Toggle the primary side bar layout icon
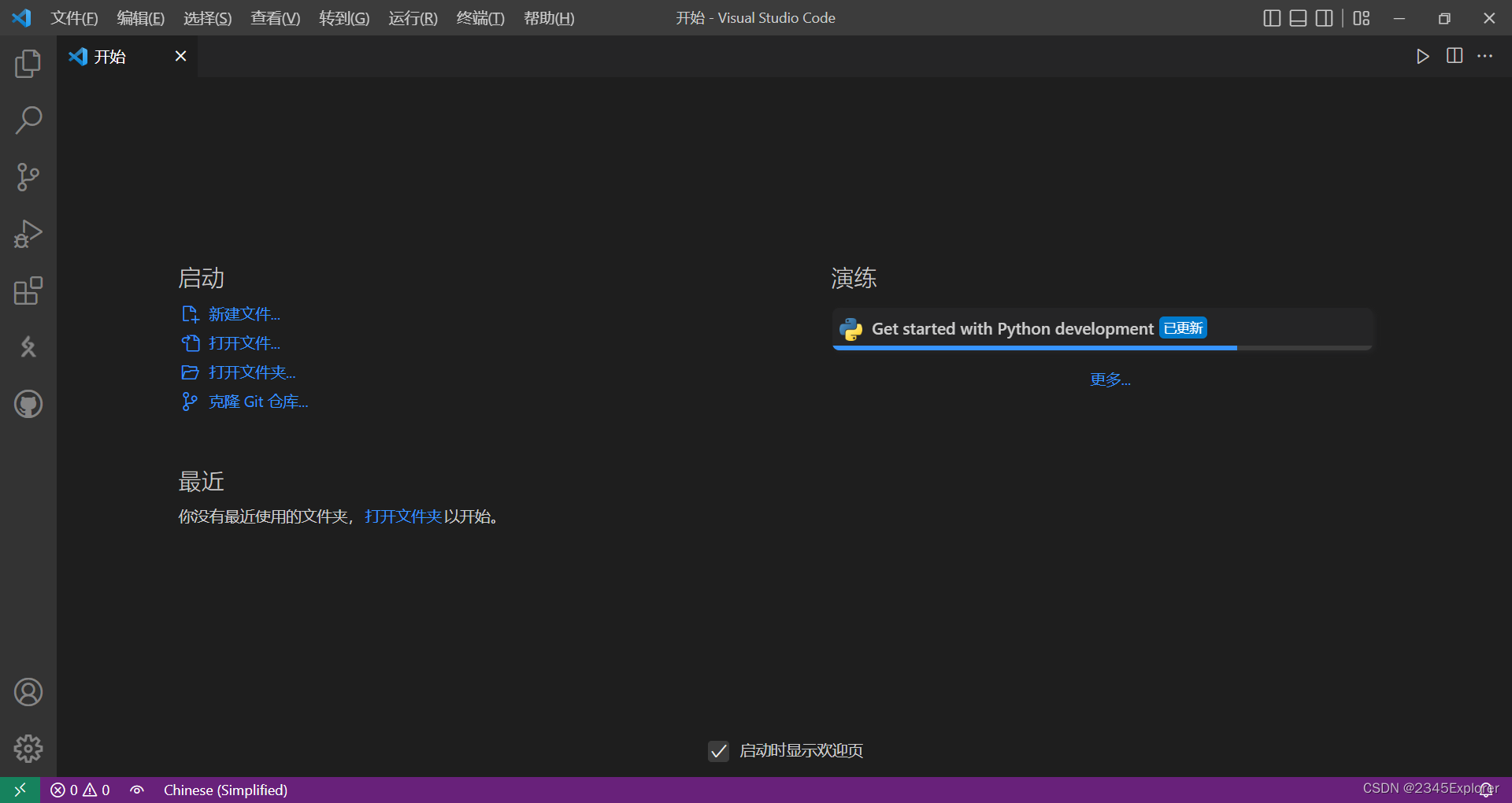Image resolution: width=1512 pixels, height=803 pixels. (x=1272, y=18)
